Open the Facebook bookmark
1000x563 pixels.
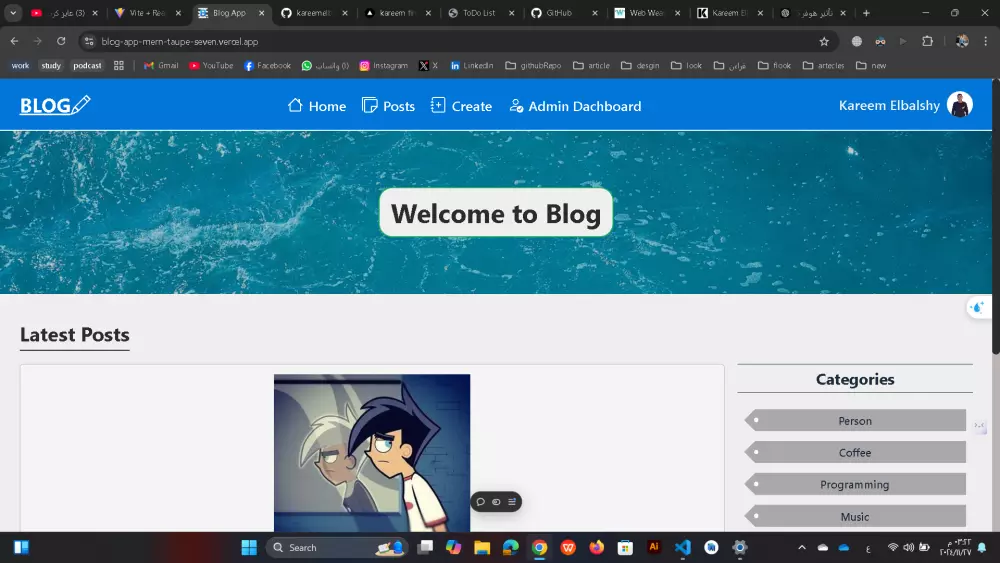pyautogui.click(x=267, y=66)
